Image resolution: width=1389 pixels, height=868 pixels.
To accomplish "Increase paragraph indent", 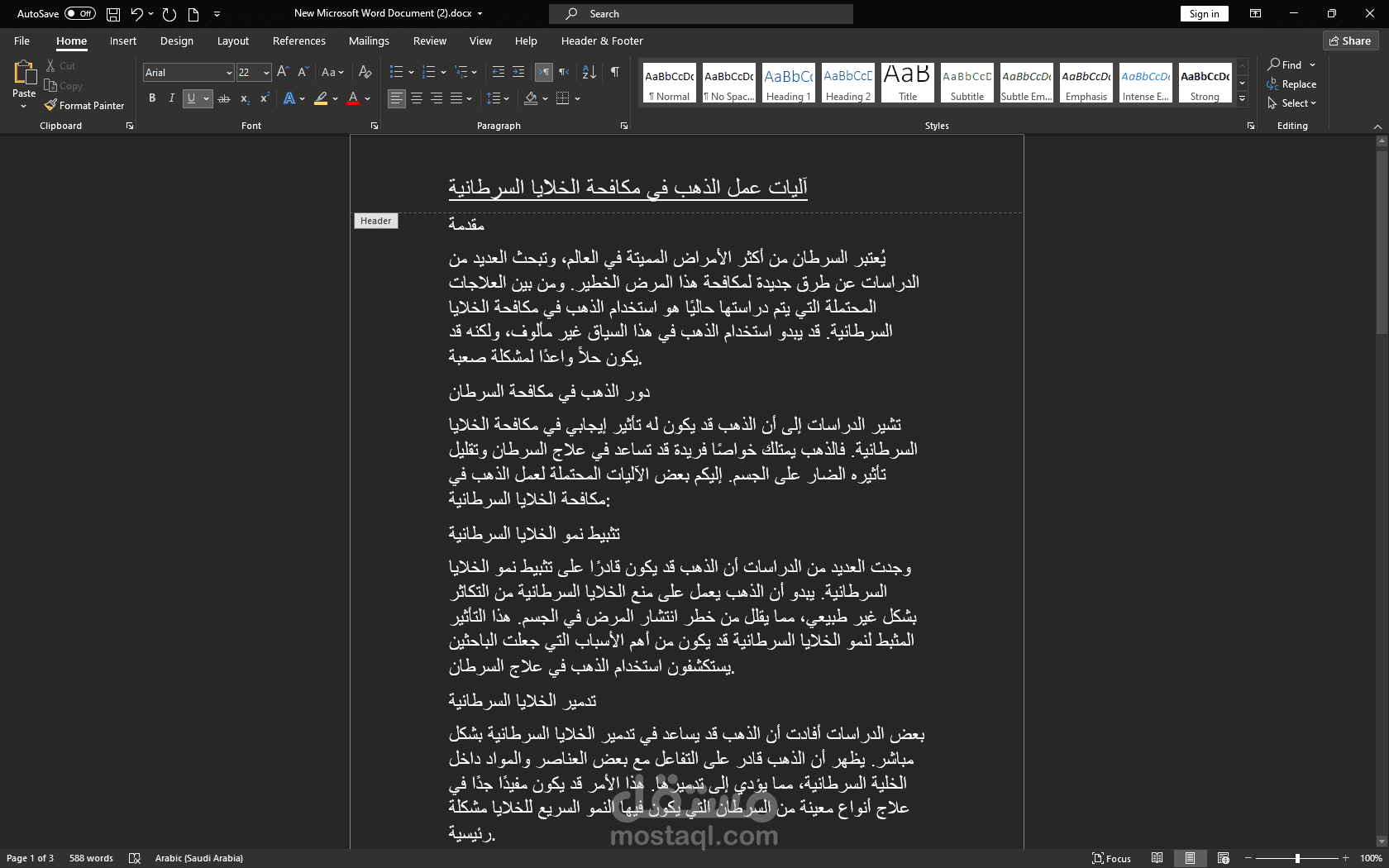I will pyautogui.click(x=518, y=73).
